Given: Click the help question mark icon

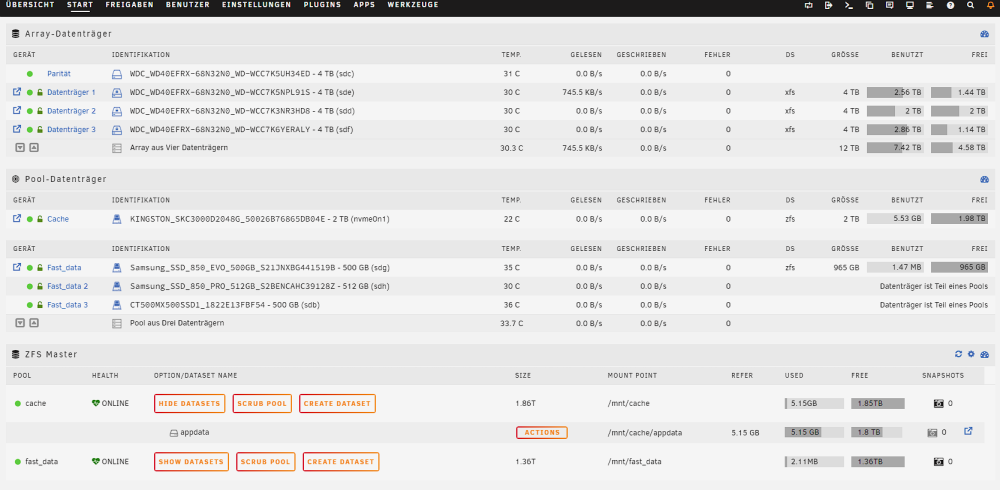Looking at the screenshot, I should [x=950, y=5].
